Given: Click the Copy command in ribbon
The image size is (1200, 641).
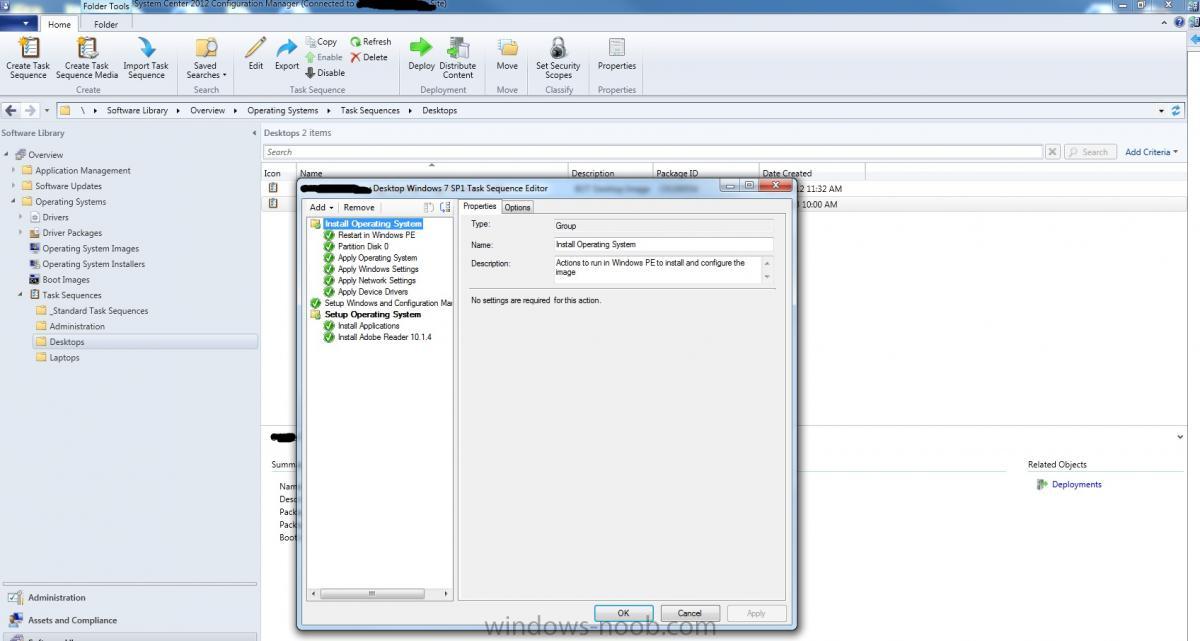Looking at the screenshot, I should pos(321,42).
